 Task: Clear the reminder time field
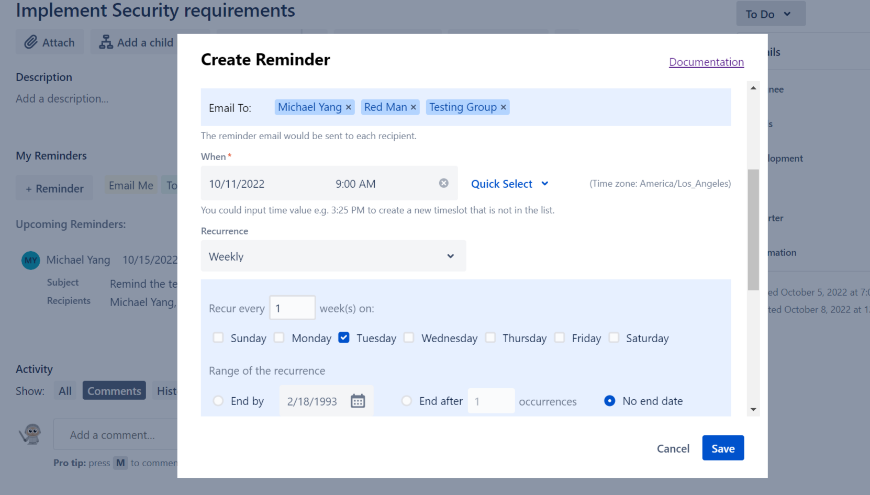[444, 184]
